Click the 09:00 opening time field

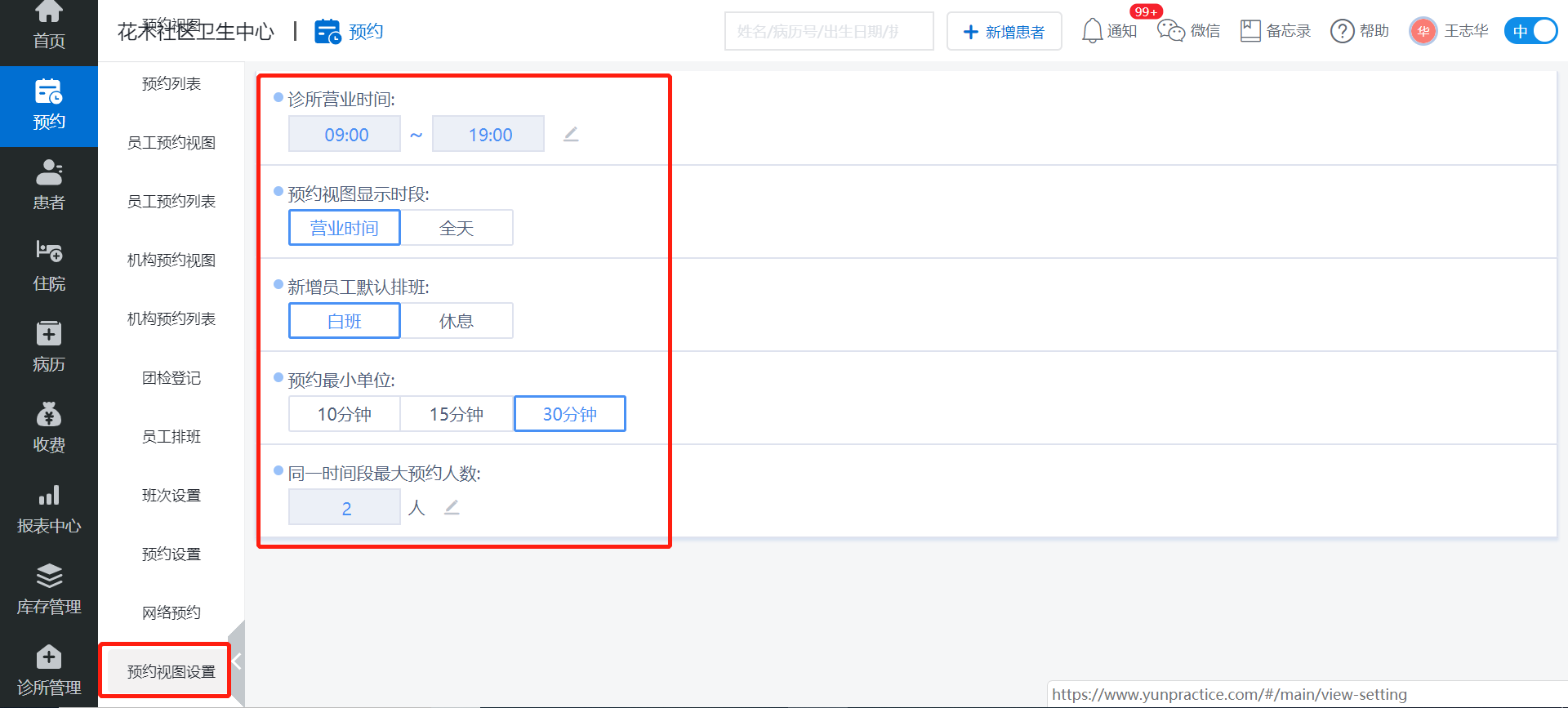pyautogui.click(x=345, y=134)
